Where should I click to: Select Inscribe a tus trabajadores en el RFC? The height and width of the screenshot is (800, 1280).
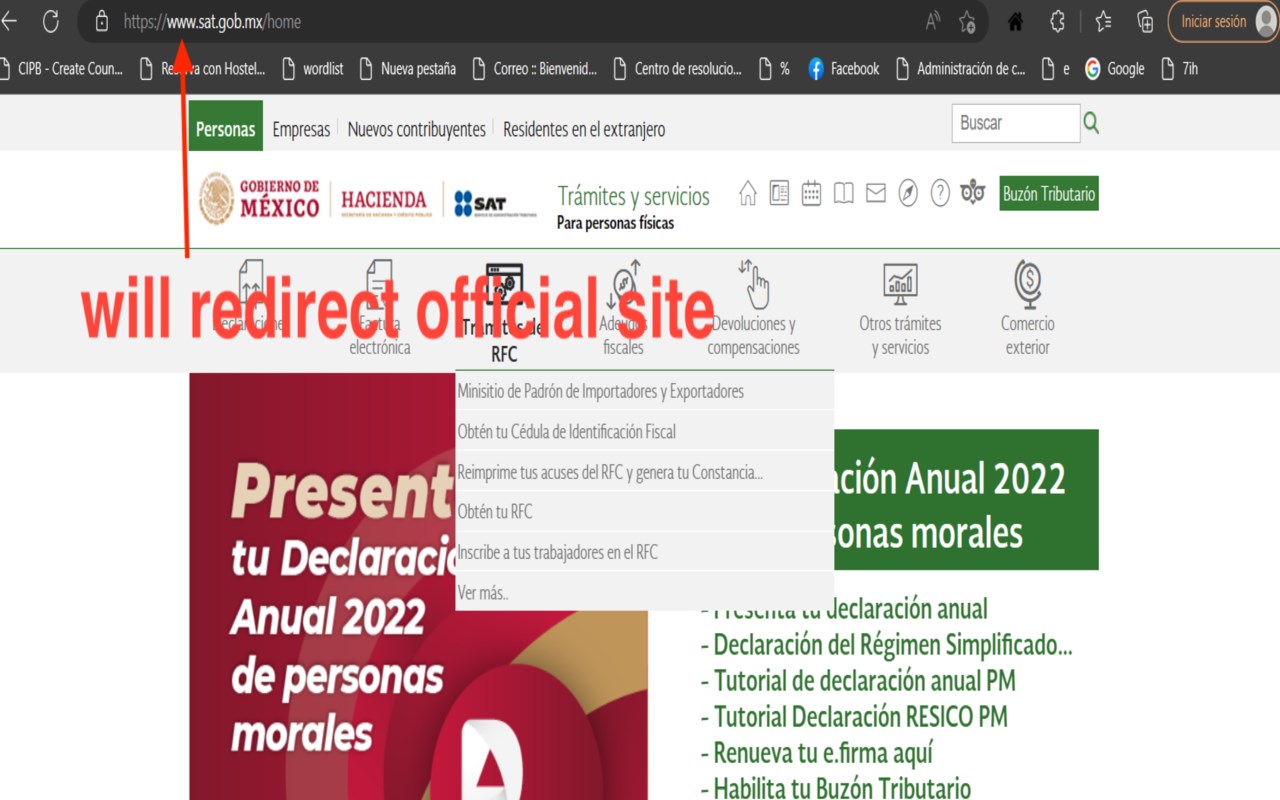pos(644,552)
